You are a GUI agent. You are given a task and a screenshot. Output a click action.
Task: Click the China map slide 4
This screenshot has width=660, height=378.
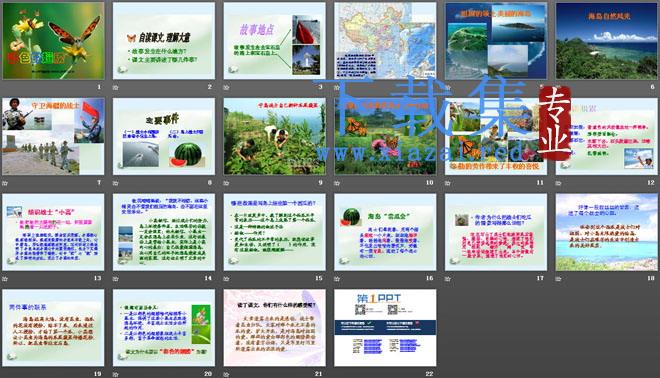[x=385, y=41]
